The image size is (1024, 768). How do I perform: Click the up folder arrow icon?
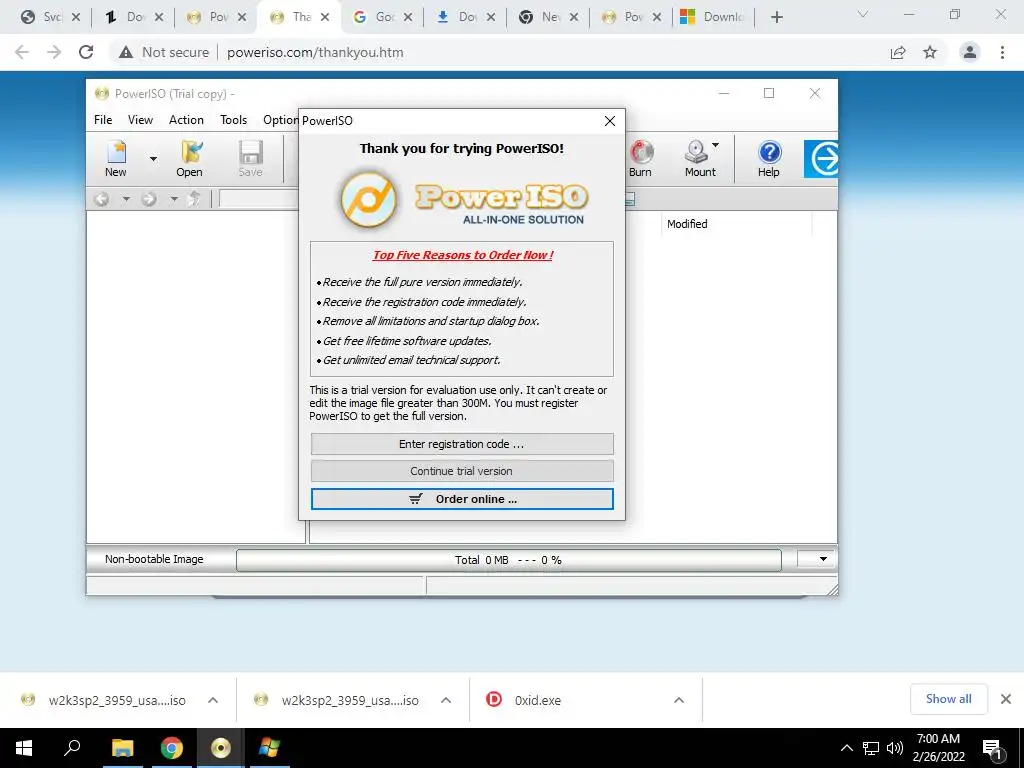[x=193, y=199]
